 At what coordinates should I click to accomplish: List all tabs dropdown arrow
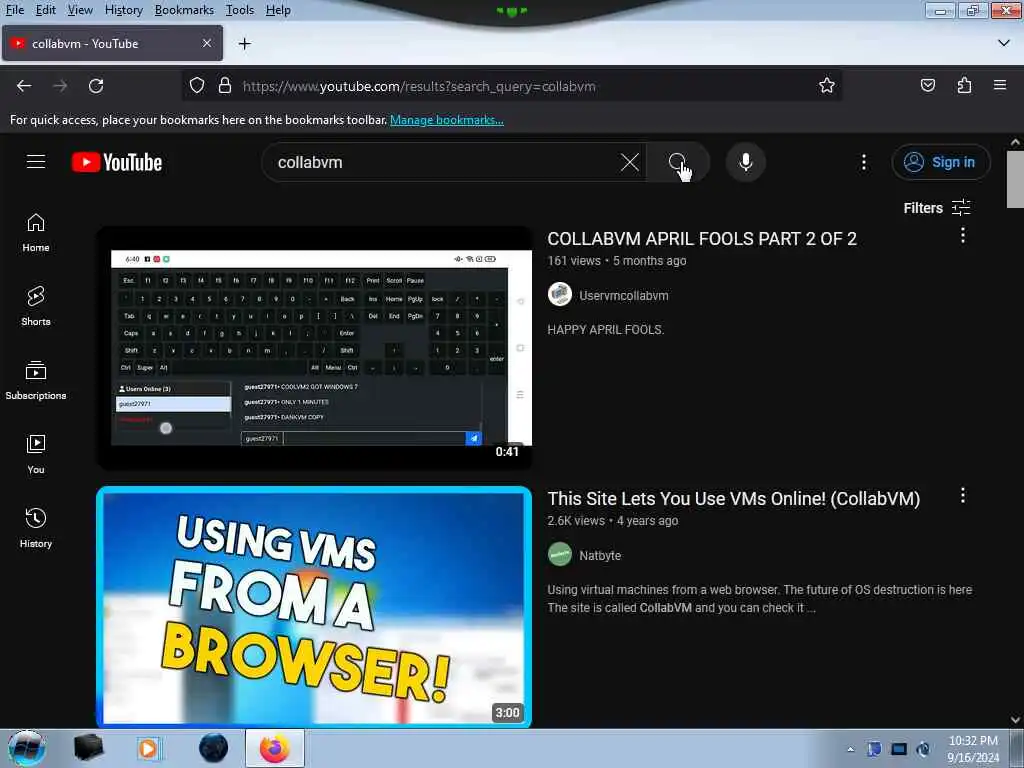click(1004, 43)
